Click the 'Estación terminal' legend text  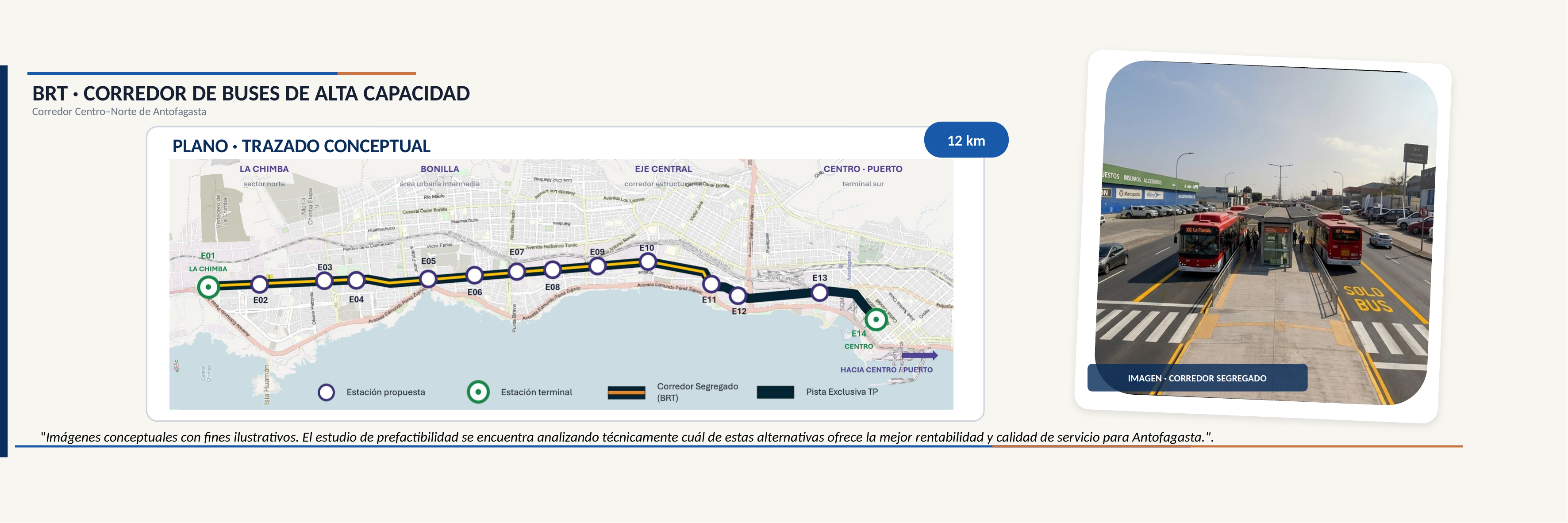(536, 393)
